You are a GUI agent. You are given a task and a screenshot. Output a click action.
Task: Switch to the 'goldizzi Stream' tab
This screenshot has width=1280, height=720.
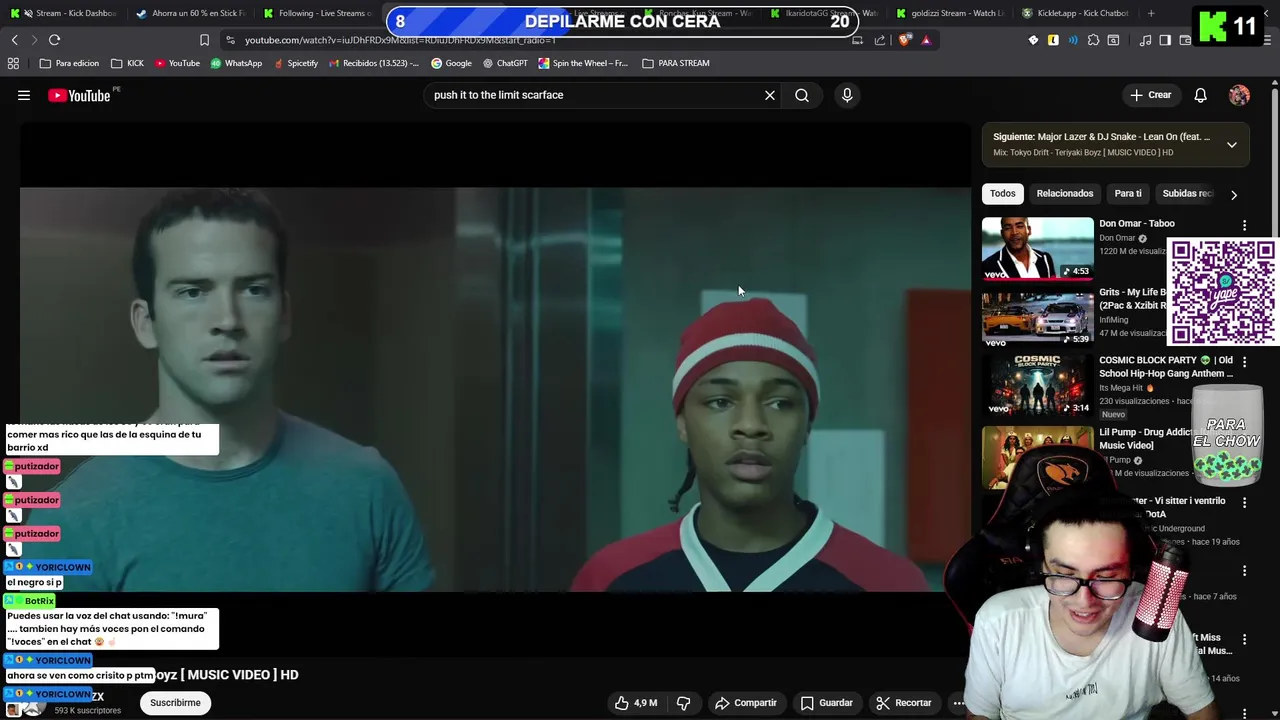pyautogui.click(x=950, y=13)
